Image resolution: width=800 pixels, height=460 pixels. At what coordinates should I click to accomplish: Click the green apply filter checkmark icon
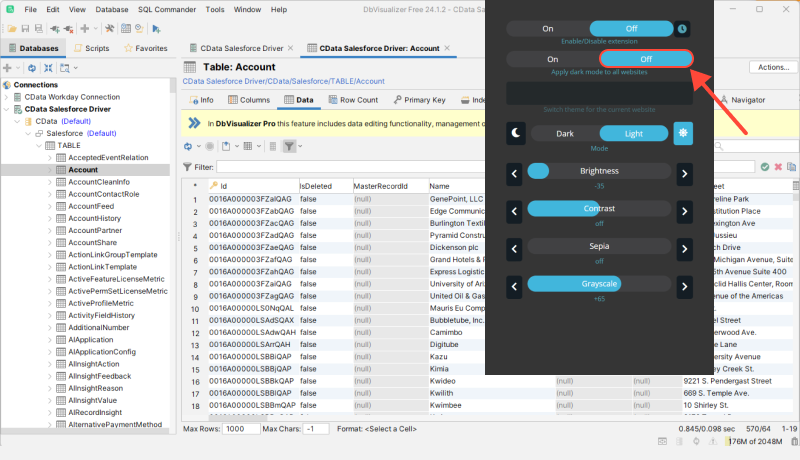pyautogui.click(x=764, y=167)
